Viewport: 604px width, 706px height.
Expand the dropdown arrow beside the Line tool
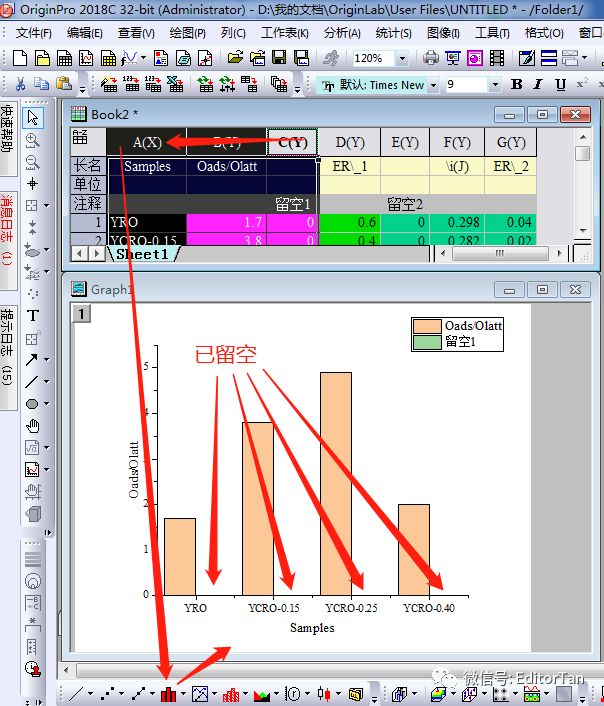[x=46, y=382]
